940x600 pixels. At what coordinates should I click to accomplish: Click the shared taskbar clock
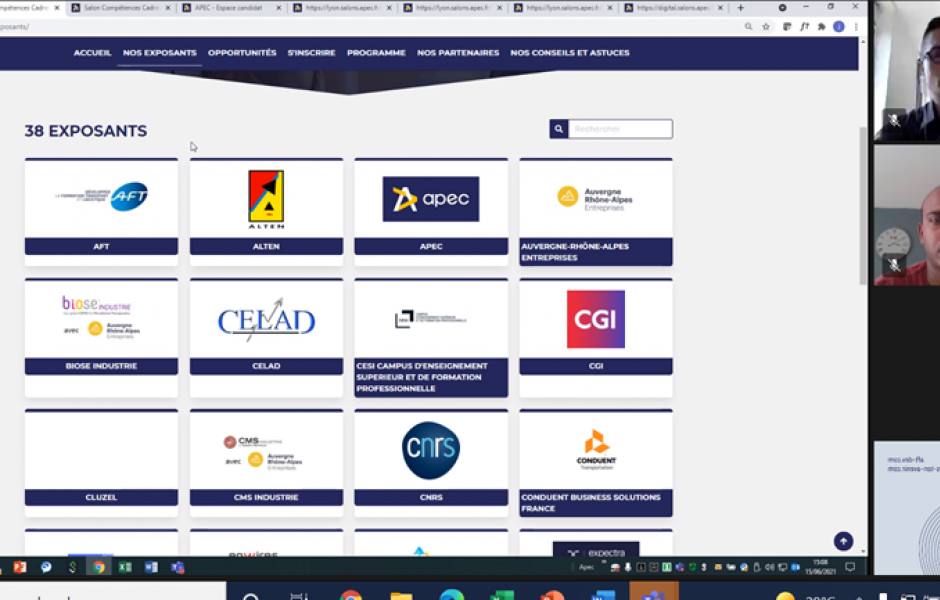pyautogui.click(x=820, y=567)
